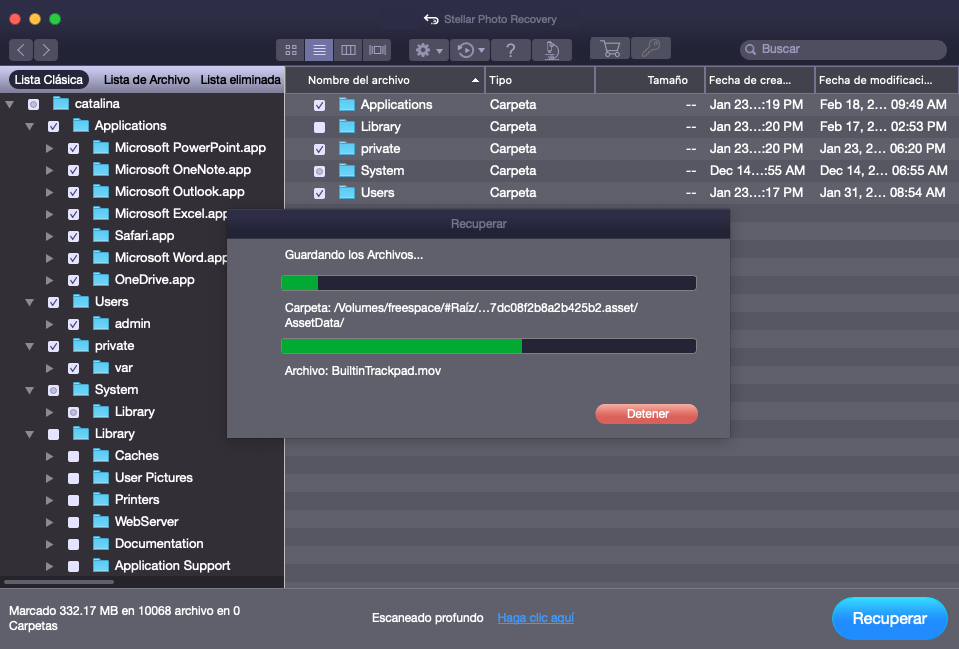Sort by Fecha de modificación column
The width and height of the screenshot is (959, 649).
pos(886,80)
